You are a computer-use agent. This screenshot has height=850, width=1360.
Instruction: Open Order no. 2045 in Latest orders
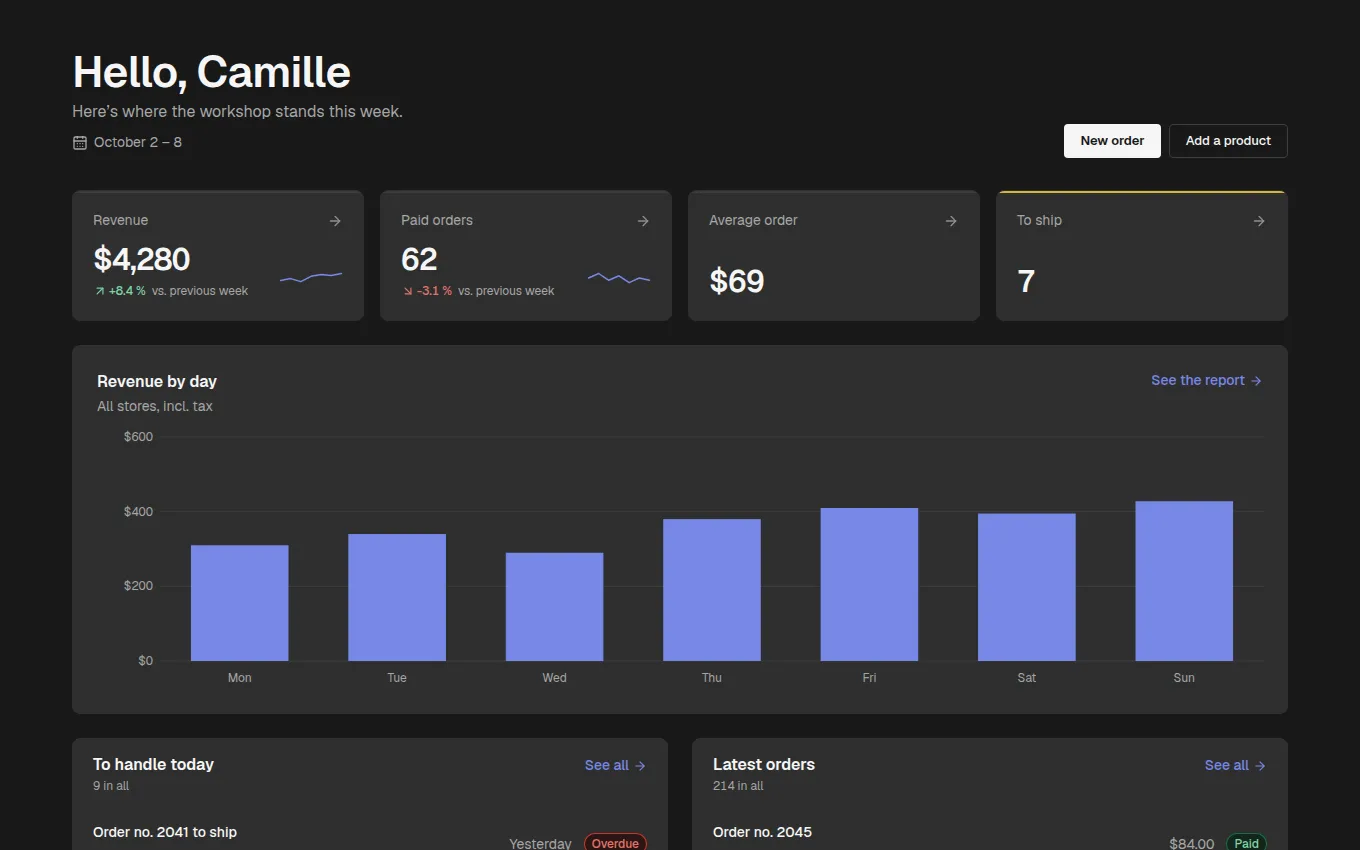pyautogui.click(x=762, y=832)
